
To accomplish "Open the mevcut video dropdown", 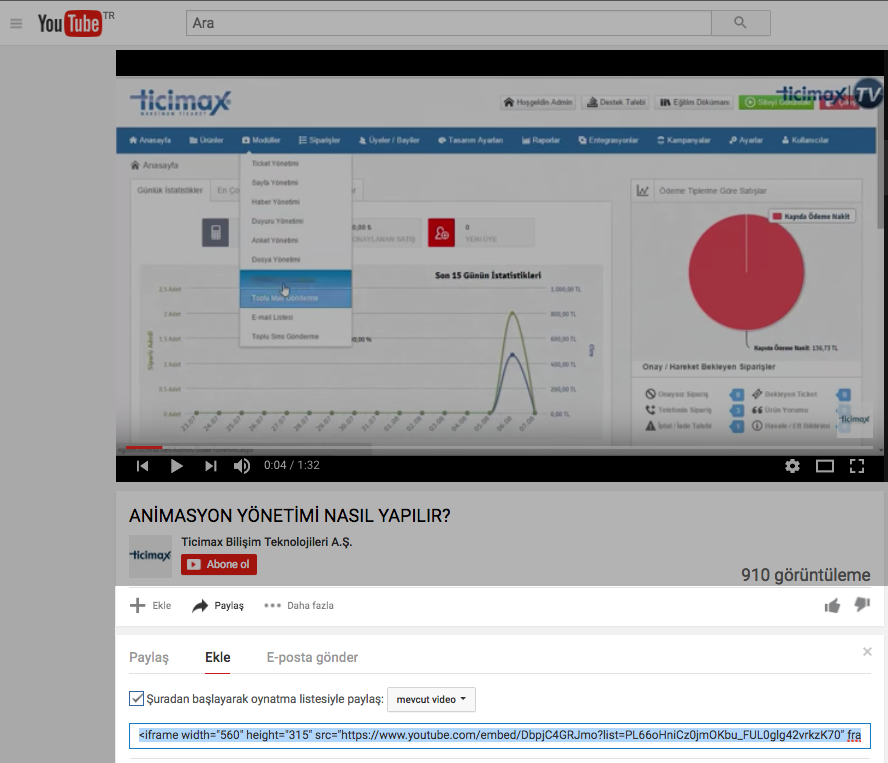I will (x=432, y=700).
